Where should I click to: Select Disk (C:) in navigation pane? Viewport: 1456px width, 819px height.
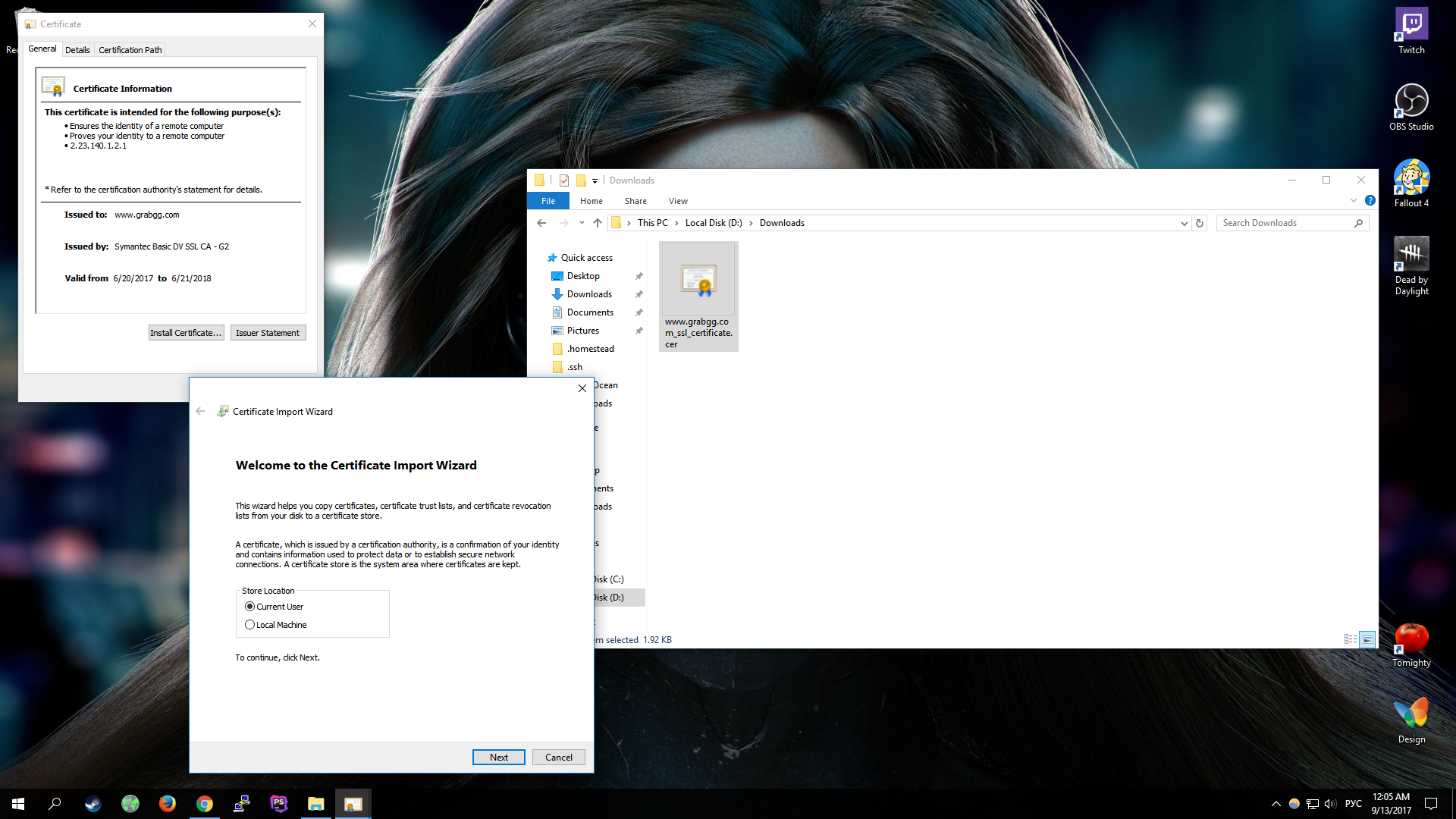coord(609,579)
